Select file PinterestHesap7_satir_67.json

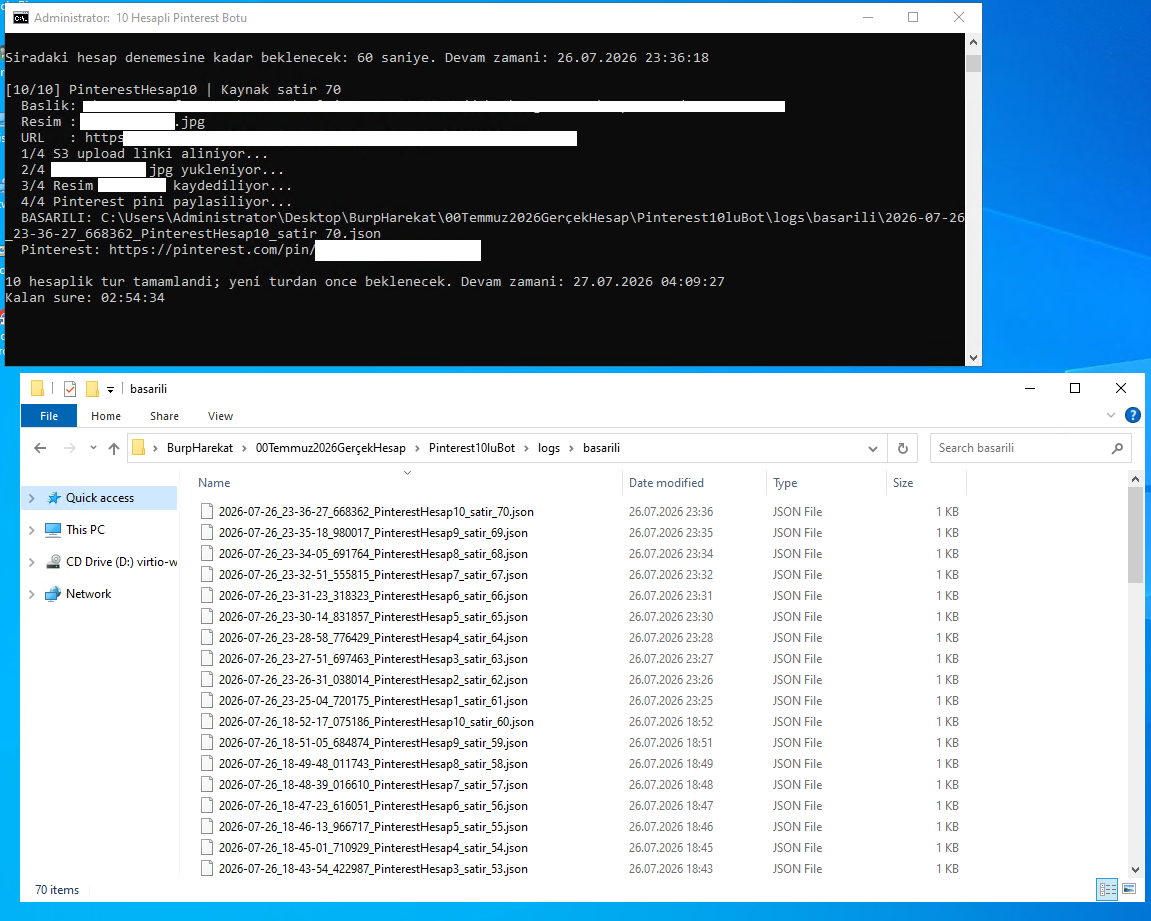[x=373, y=575]
